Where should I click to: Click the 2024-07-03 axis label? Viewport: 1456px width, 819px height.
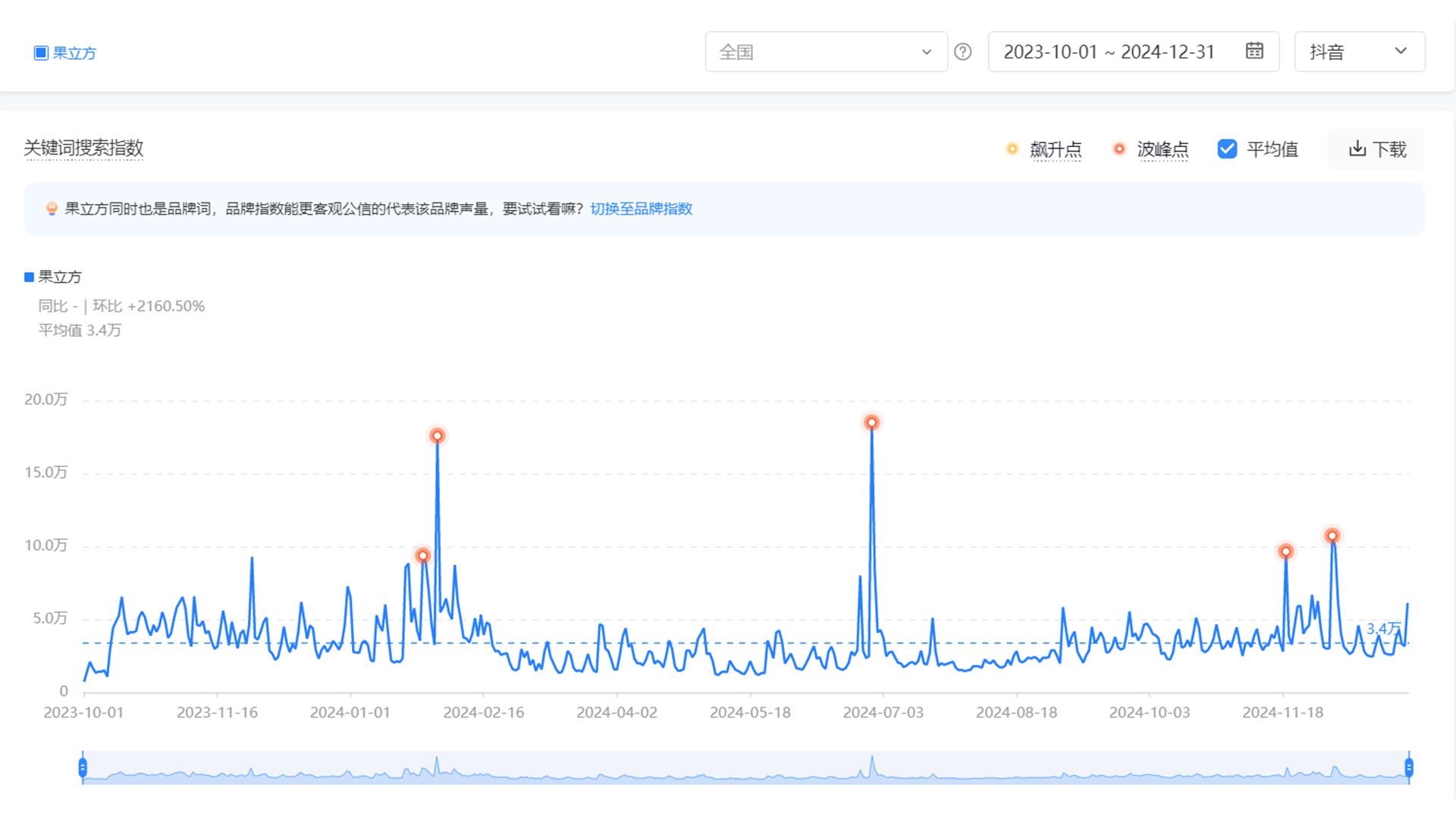(883, 713)
